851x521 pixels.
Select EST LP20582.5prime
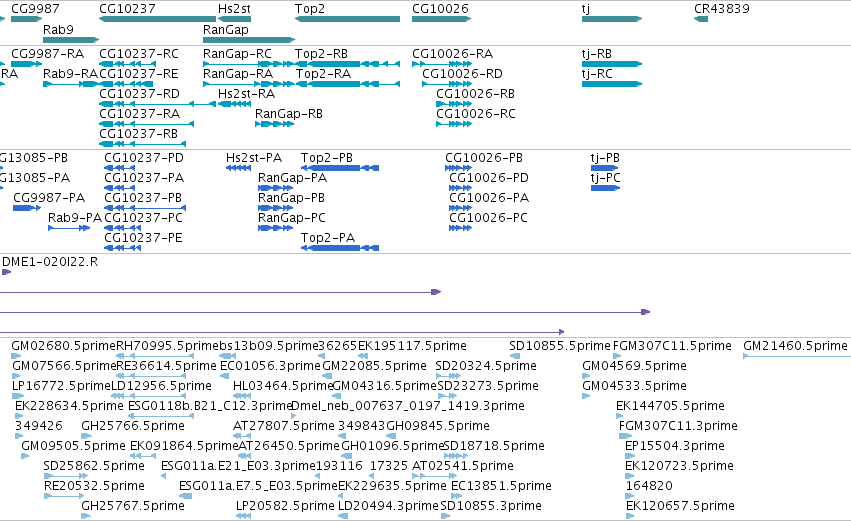pyautogui.click(x=243, y=517)
